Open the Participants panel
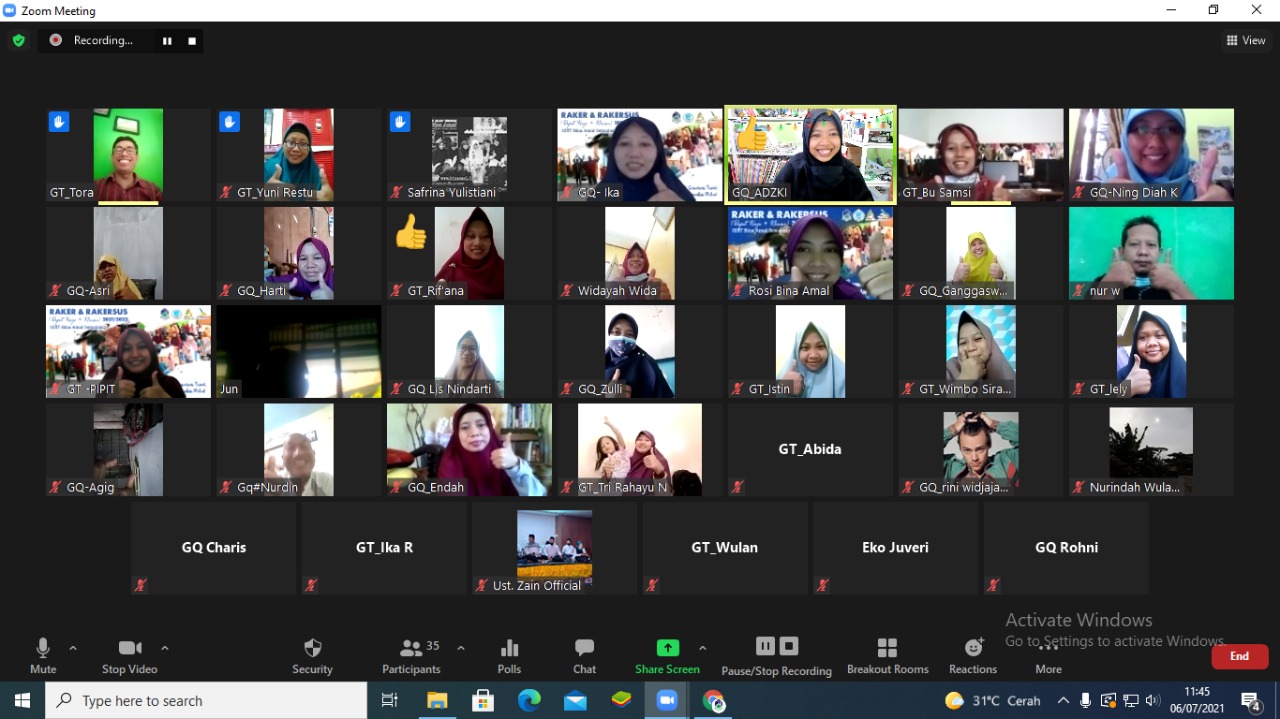The height and width of the screenshot is (719, 1280). (x=411, y=655)
